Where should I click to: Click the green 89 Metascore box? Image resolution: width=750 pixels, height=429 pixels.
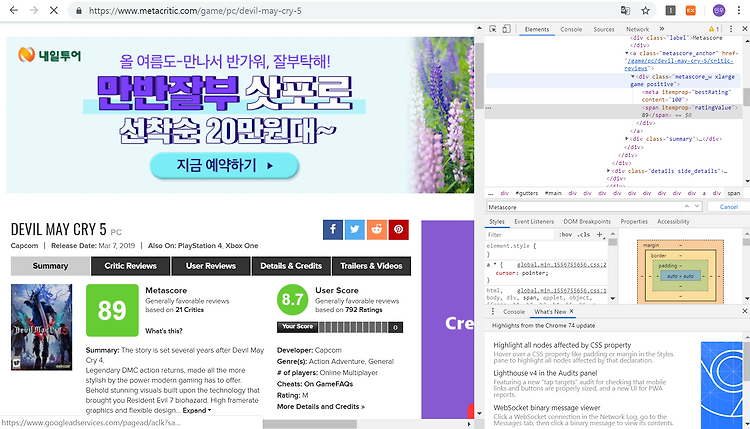pos(112,310)
